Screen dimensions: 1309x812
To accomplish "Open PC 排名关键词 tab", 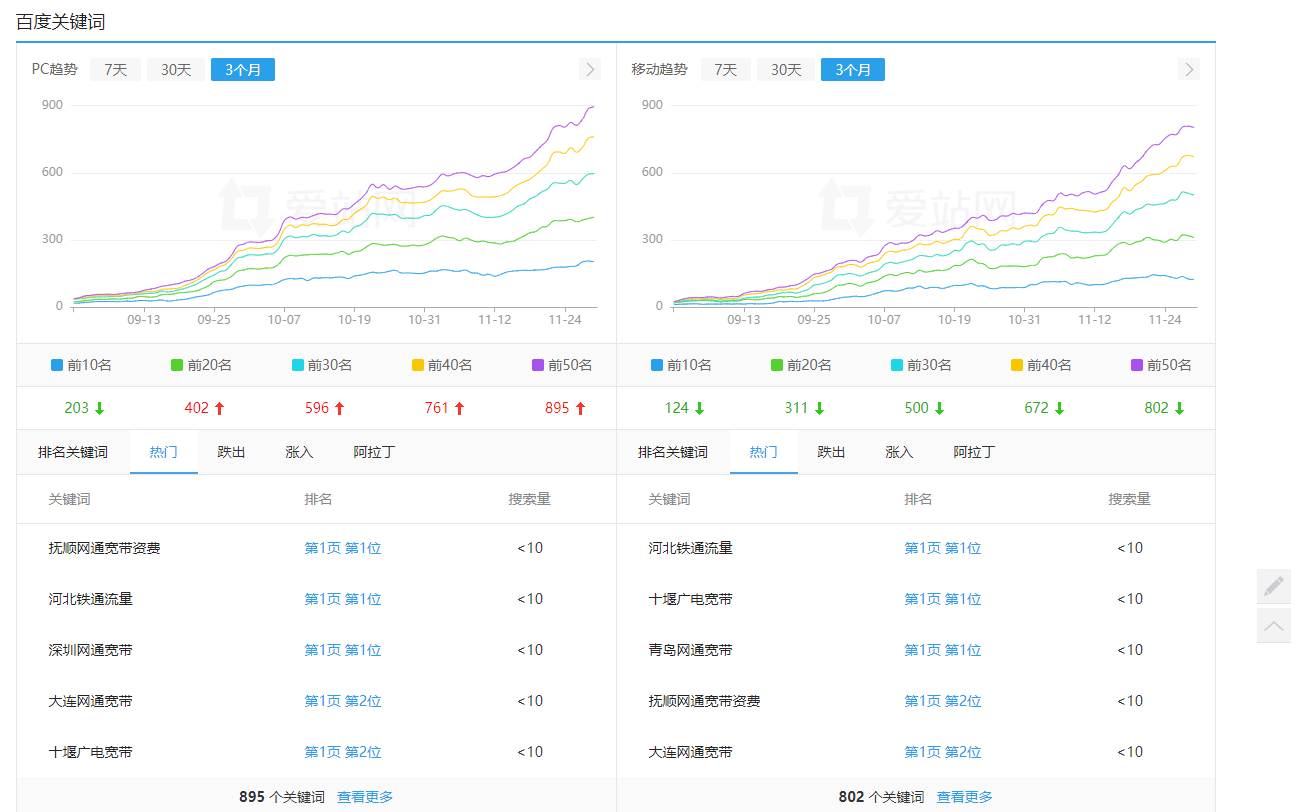I will tap(73, 452).
